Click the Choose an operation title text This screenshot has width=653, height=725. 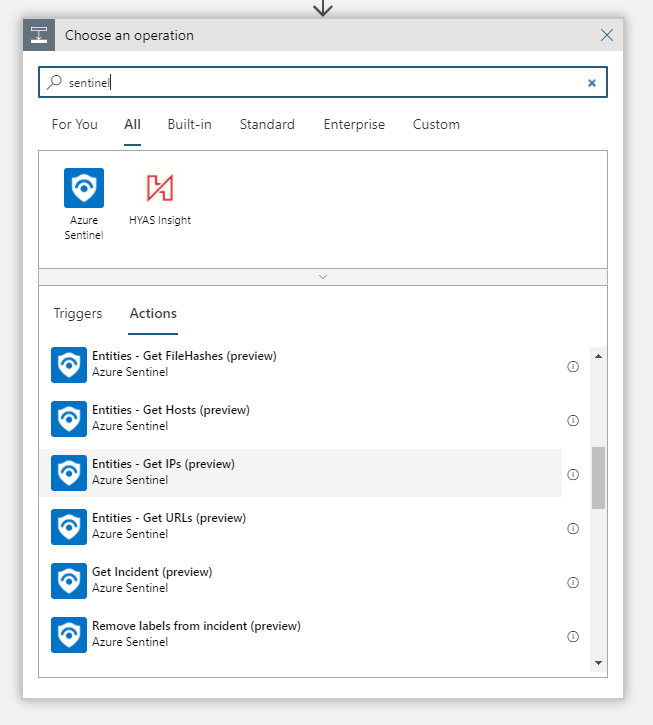[129, 35]
